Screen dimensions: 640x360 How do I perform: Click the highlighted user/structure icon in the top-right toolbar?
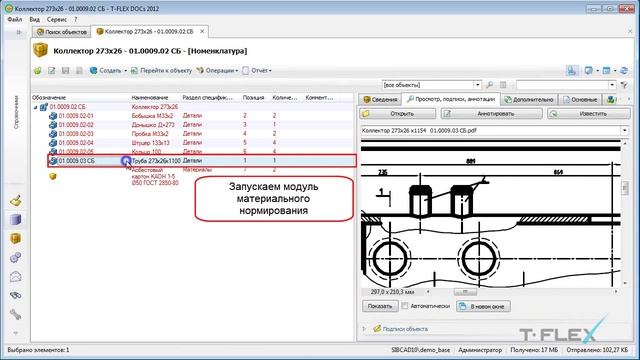pos(572,71)
